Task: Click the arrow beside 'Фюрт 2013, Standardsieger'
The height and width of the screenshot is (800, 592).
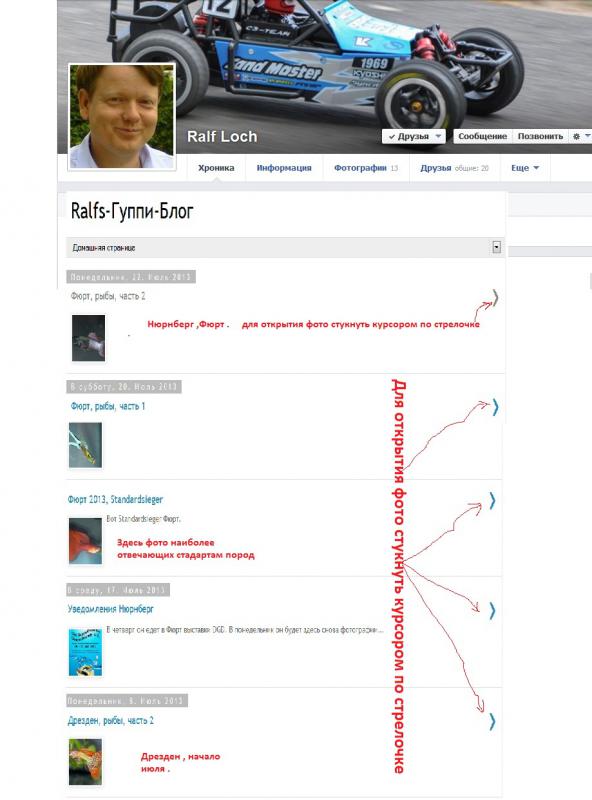Action: click(492, 501)
